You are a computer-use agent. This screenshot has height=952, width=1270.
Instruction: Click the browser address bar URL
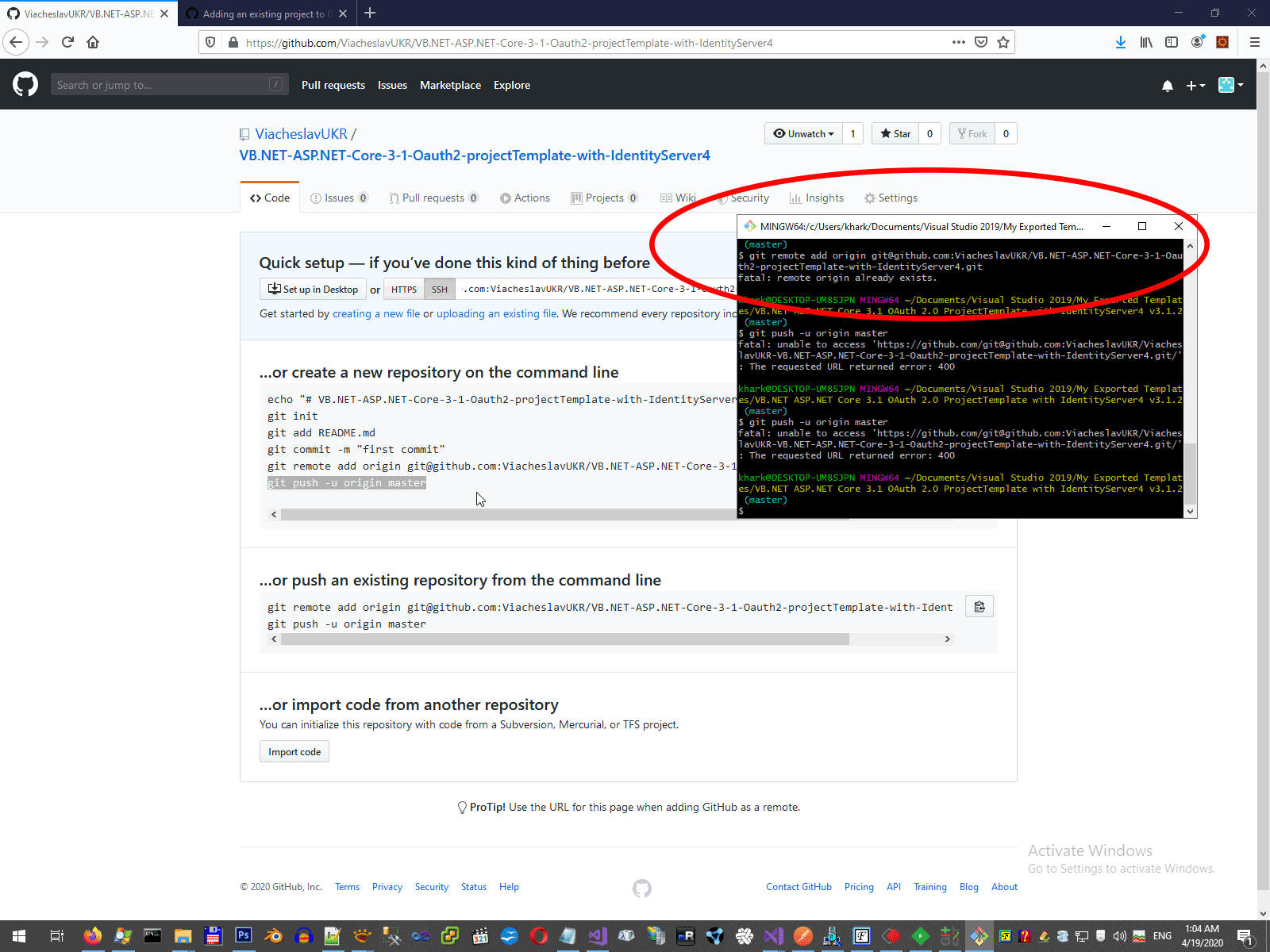(509, 43)
